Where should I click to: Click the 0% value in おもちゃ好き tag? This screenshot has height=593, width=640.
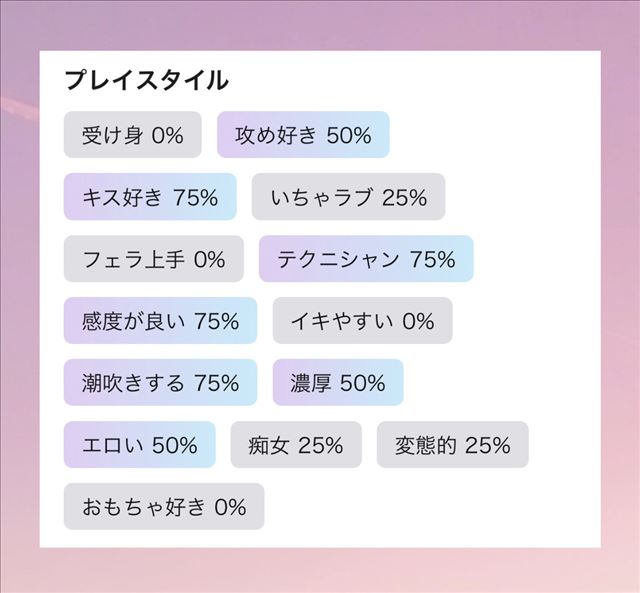[230, 507]
